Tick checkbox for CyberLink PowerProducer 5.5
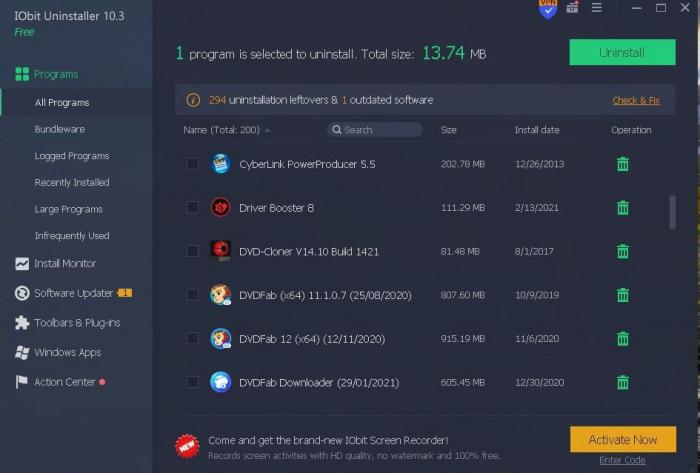The width and height of the screenshot is (700, 473). 192,164
